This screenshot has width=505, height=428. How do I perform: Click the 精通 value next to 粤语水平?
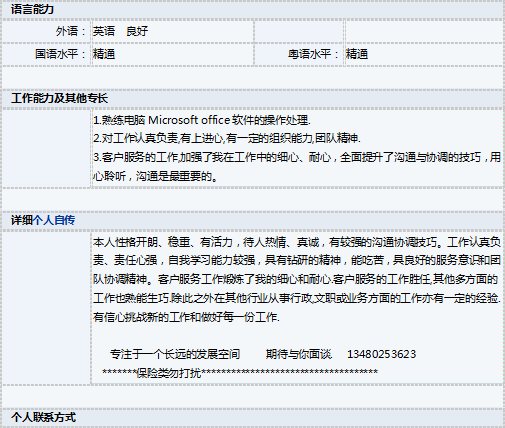pyautogui.click(x=357, y=54)
